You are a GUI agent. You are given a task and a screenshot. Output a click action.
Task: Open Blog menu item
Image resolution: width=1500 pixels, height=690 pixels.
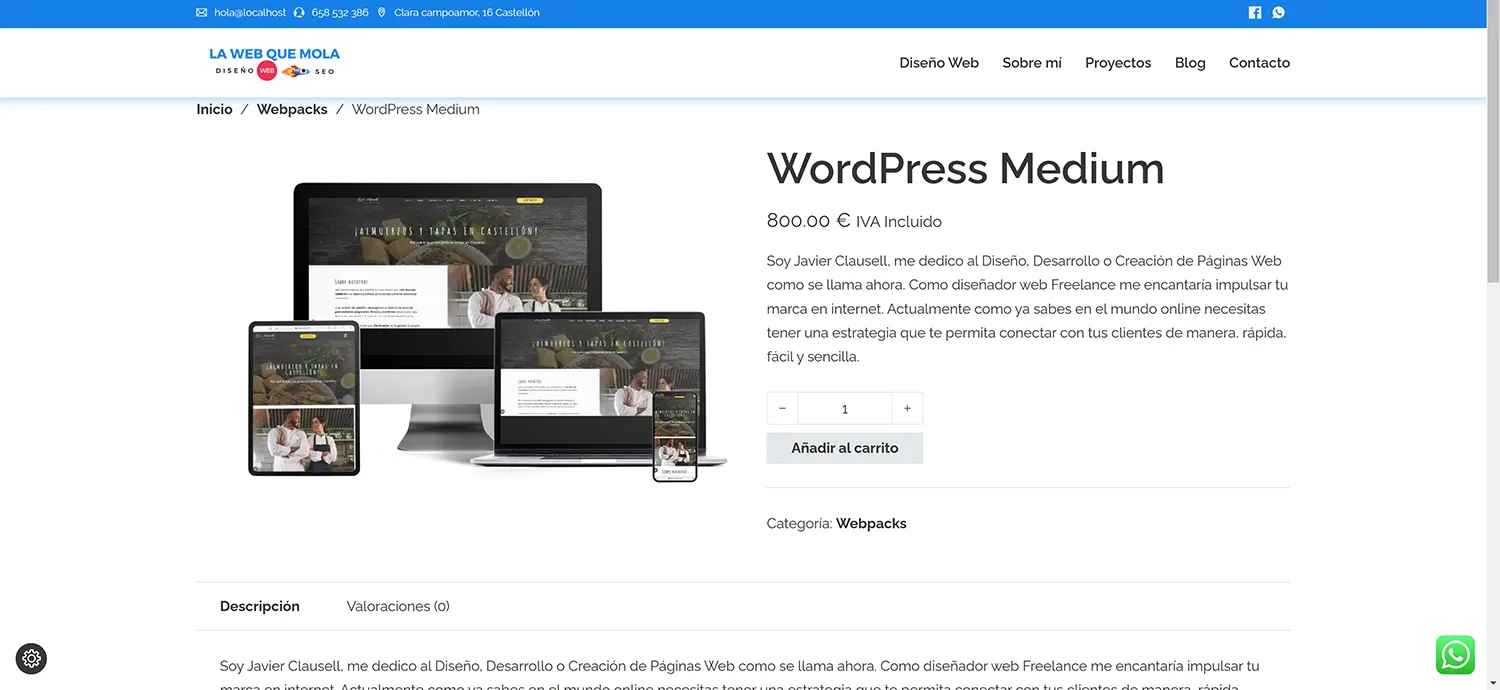coord(1190,63)
